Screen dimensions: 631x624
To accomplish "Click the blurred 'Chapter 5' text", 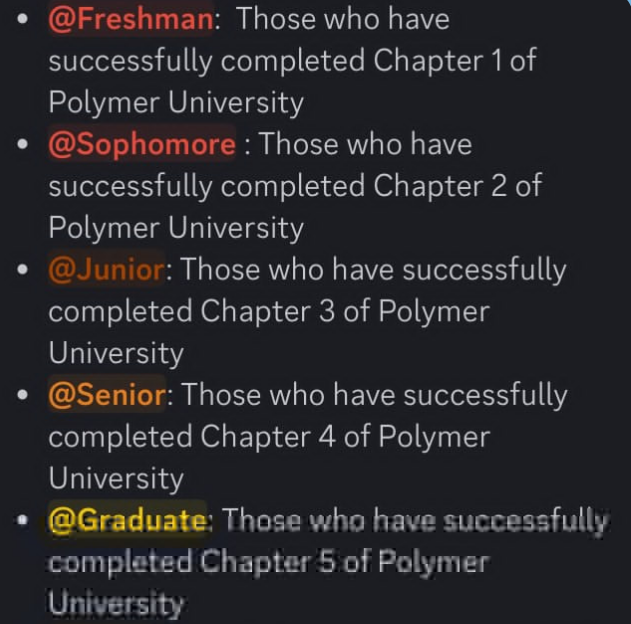I will [268, 562].
